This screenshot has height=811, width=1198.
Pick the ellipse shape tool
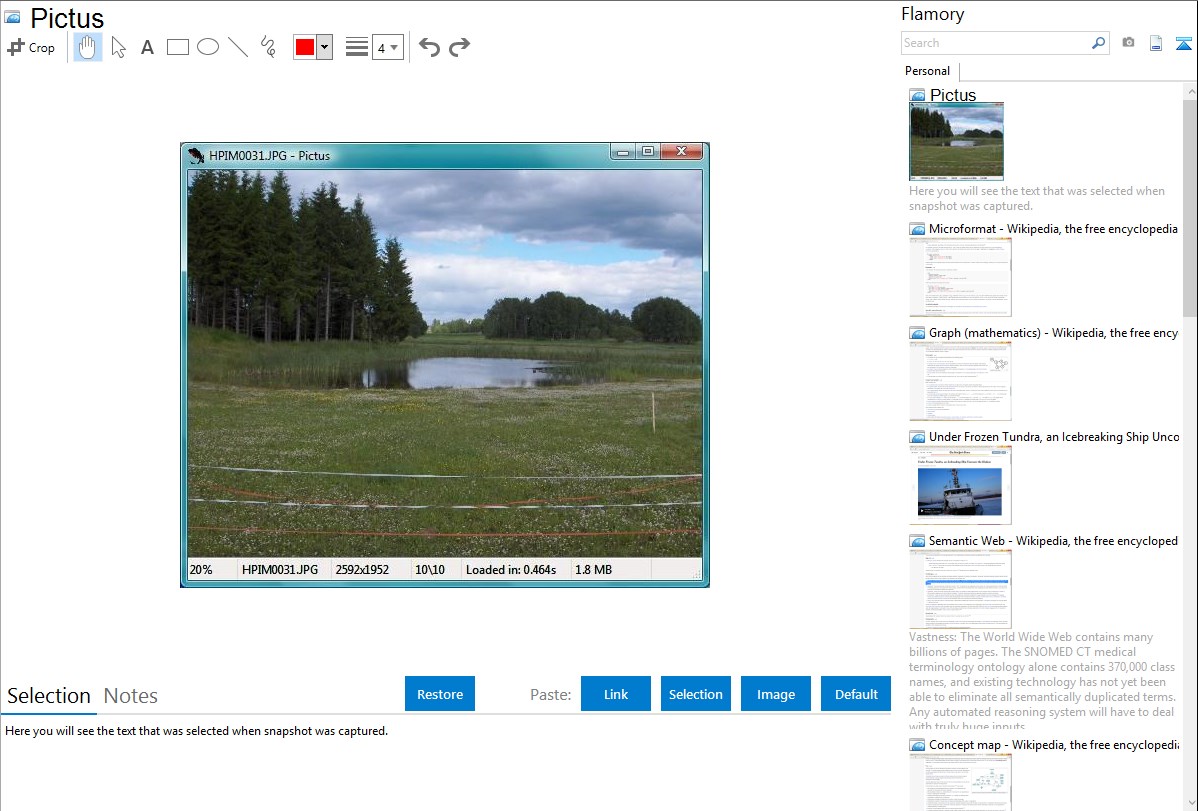point(208,47)
